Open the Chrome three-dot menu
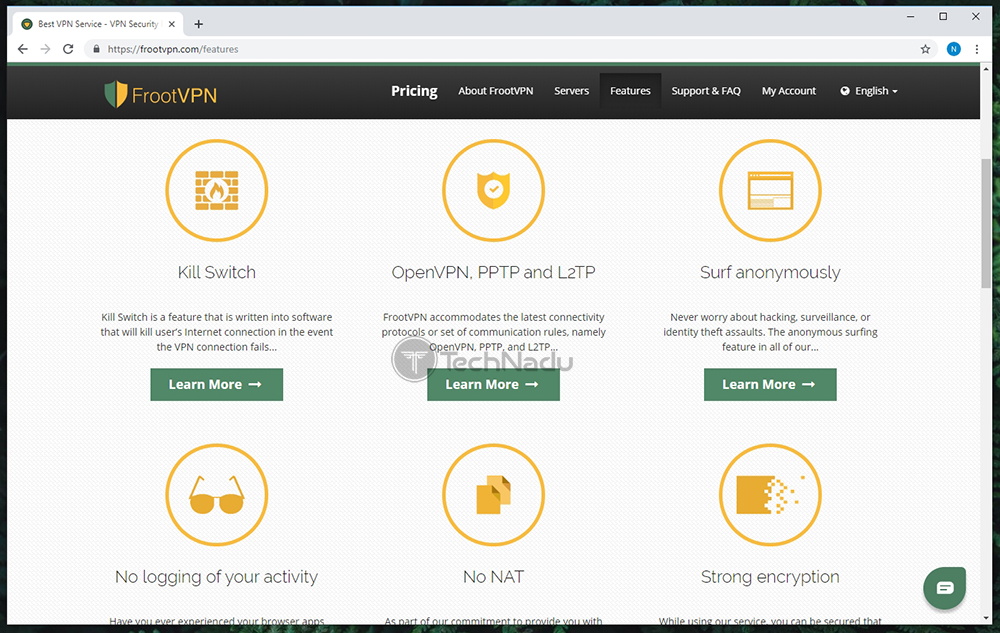Viewport: 1000px width, 633px height. tap(976, 49)
